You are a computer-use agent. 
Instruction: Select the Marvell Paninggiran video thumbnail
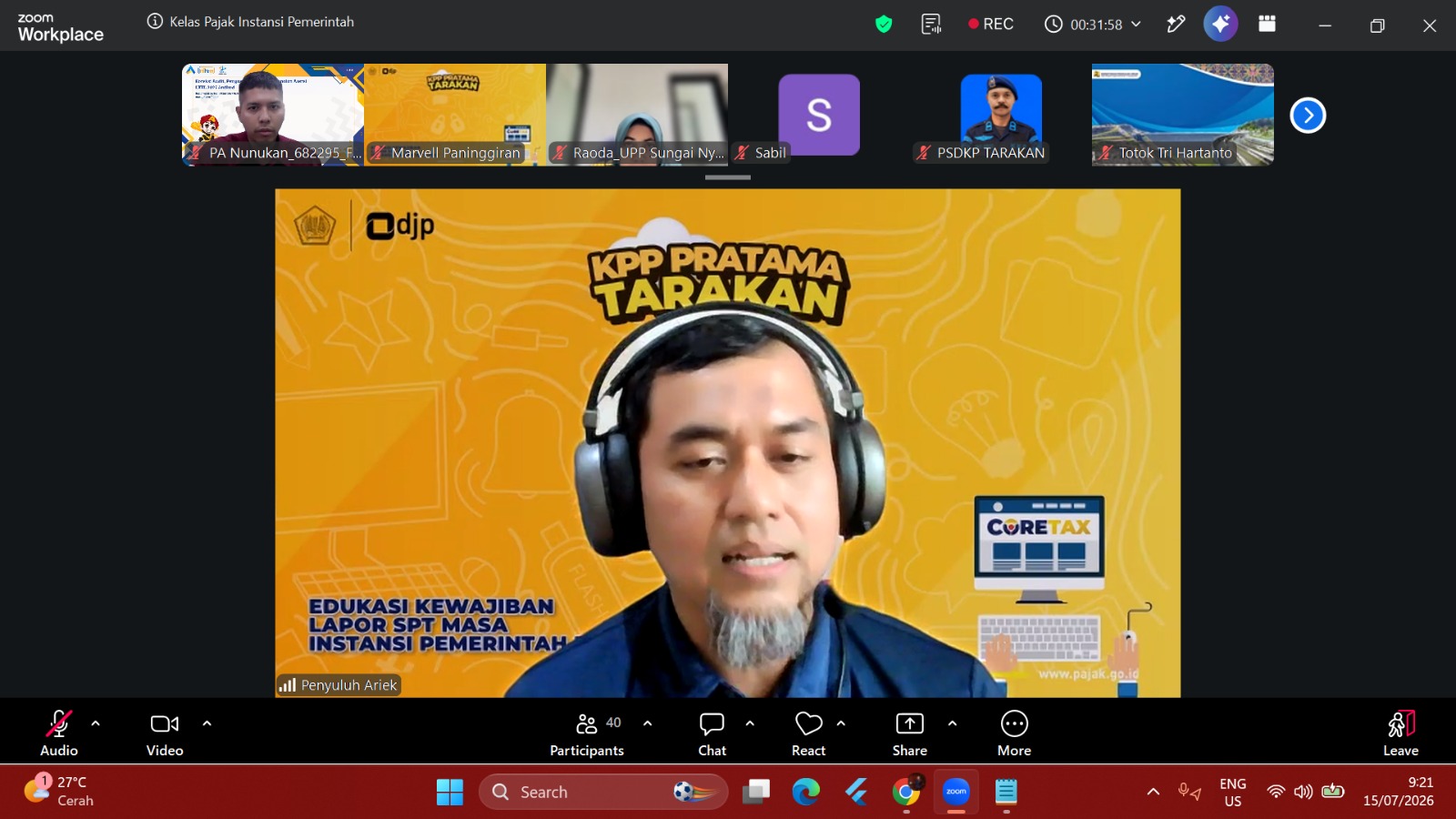coord(455,115)
